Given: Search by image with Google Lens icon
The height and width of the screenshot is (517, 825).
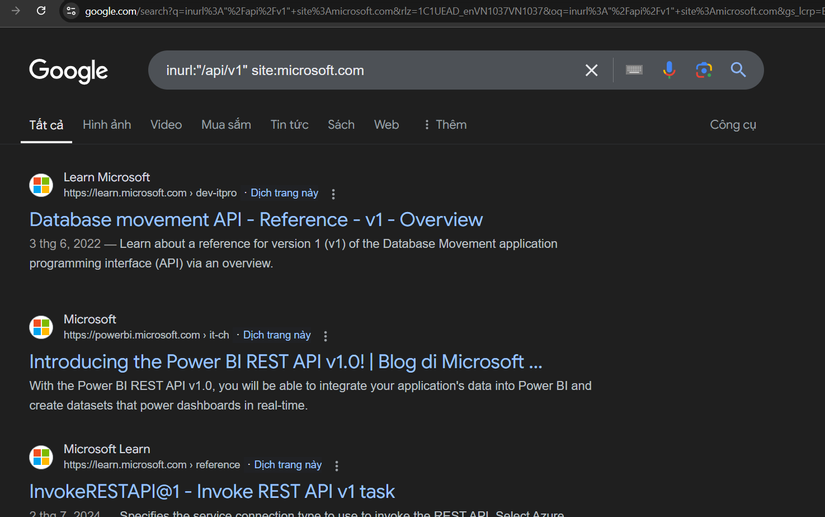Looking at the screenshot, I should [703, 70].
